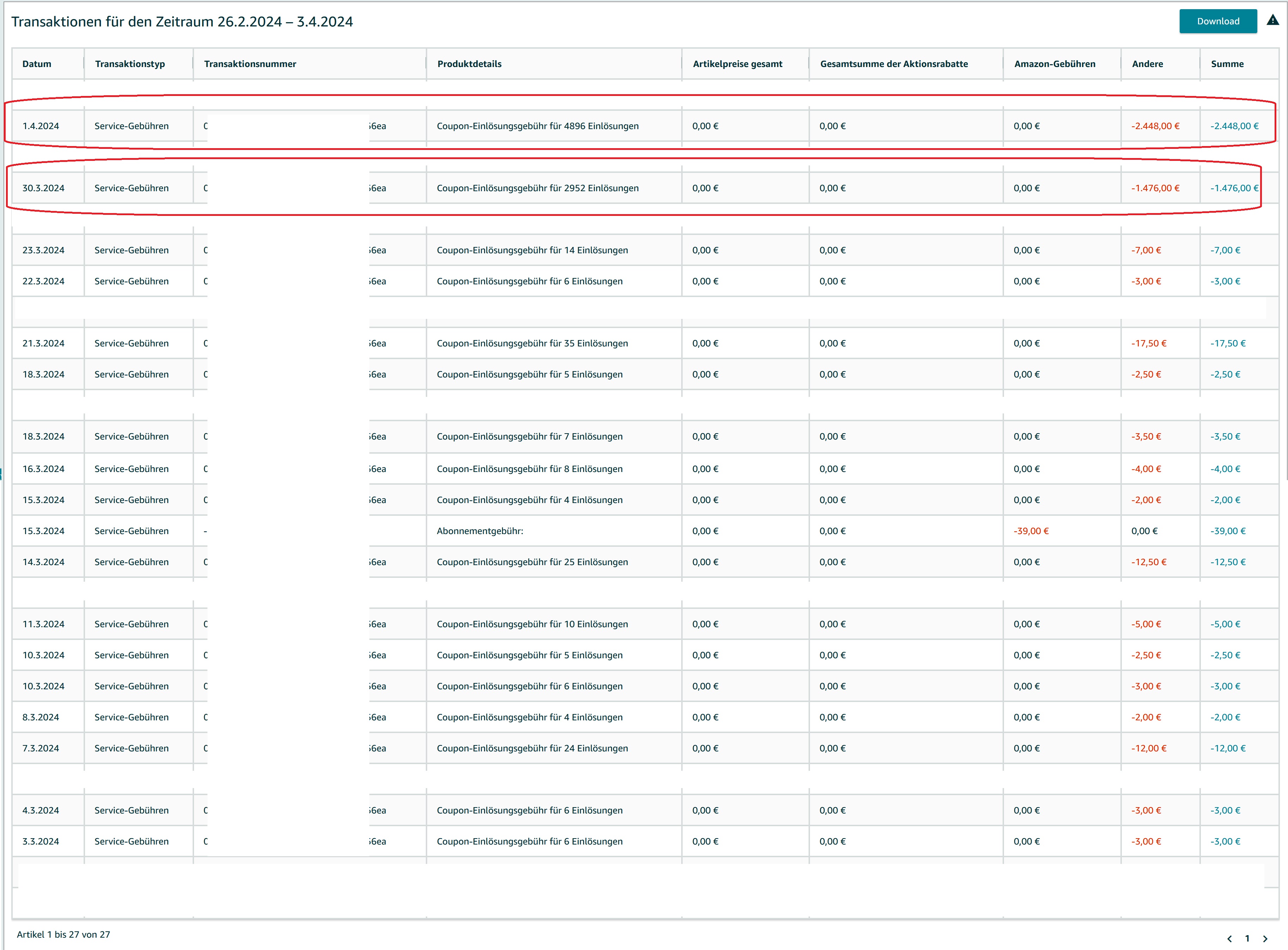Click the warning triangle icon

(x=1273, y=21)
